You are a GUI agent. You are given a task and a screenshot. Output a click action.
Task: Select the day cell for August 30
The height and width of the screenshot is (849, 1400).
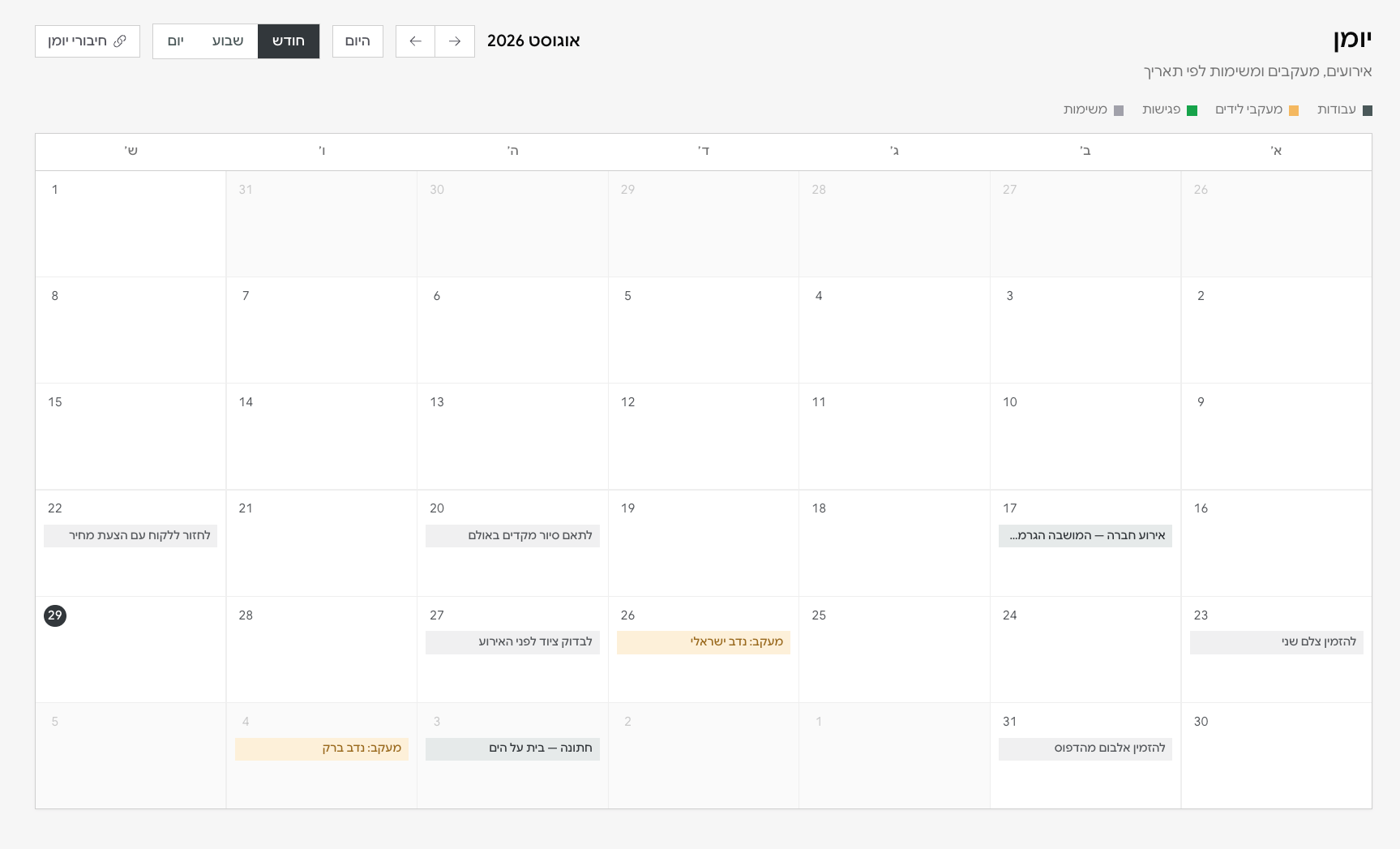click(1277, 756)
